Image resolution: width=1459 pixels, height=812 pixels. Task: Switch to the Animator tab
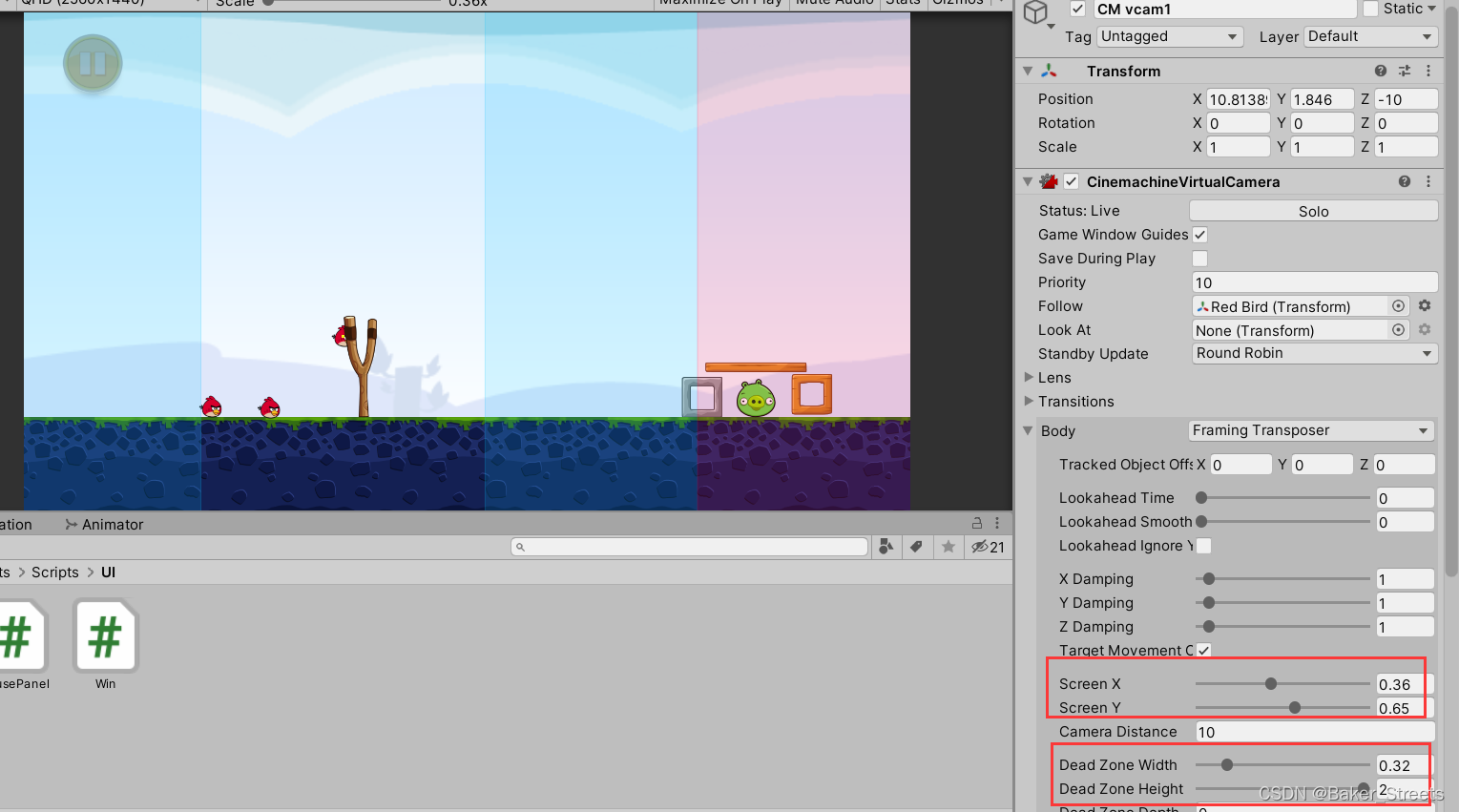click(x=104, y=525)
